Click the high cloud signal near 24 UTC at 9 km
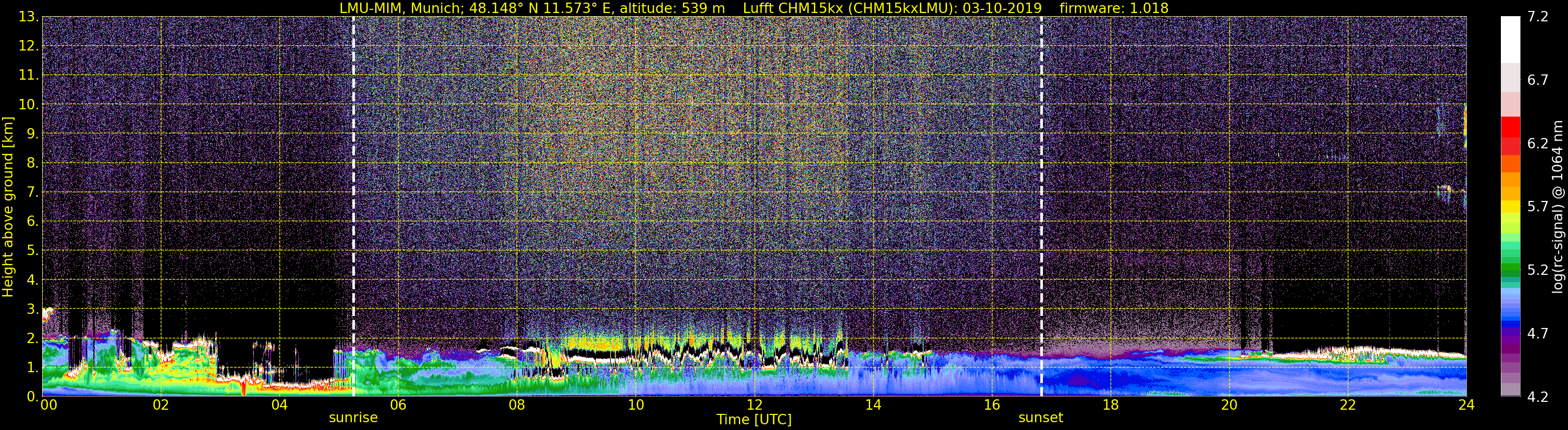 1464,125
